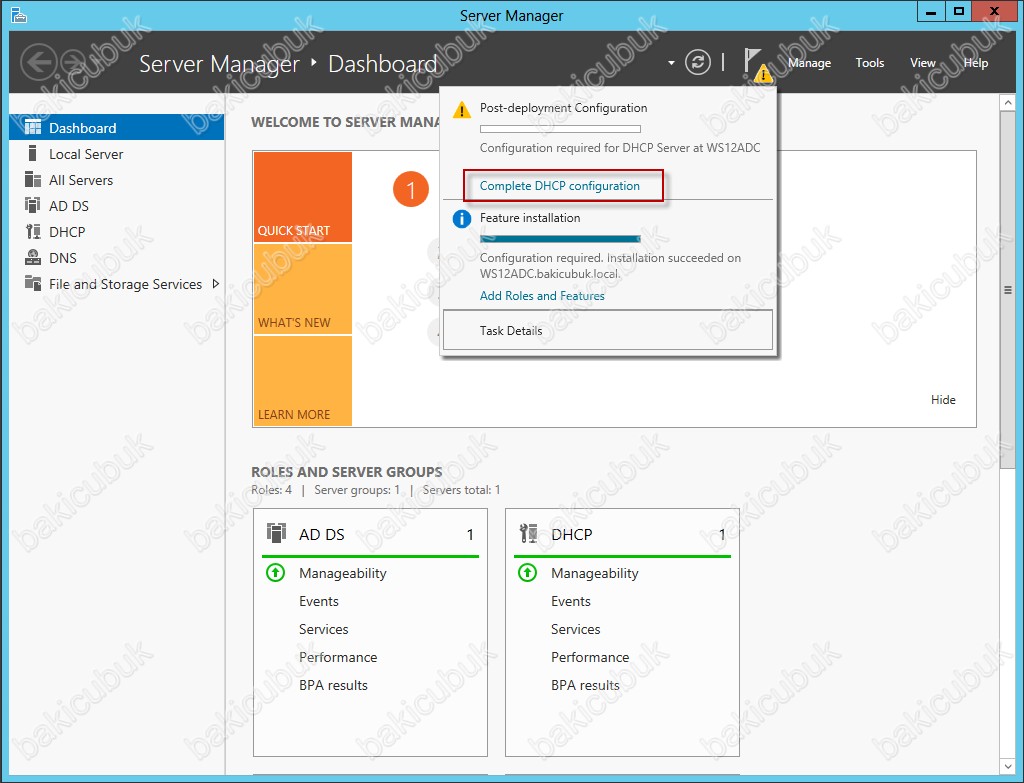Click the back navigation arrow
This screenshot has height=783, width=1024.
coord(39,63)
